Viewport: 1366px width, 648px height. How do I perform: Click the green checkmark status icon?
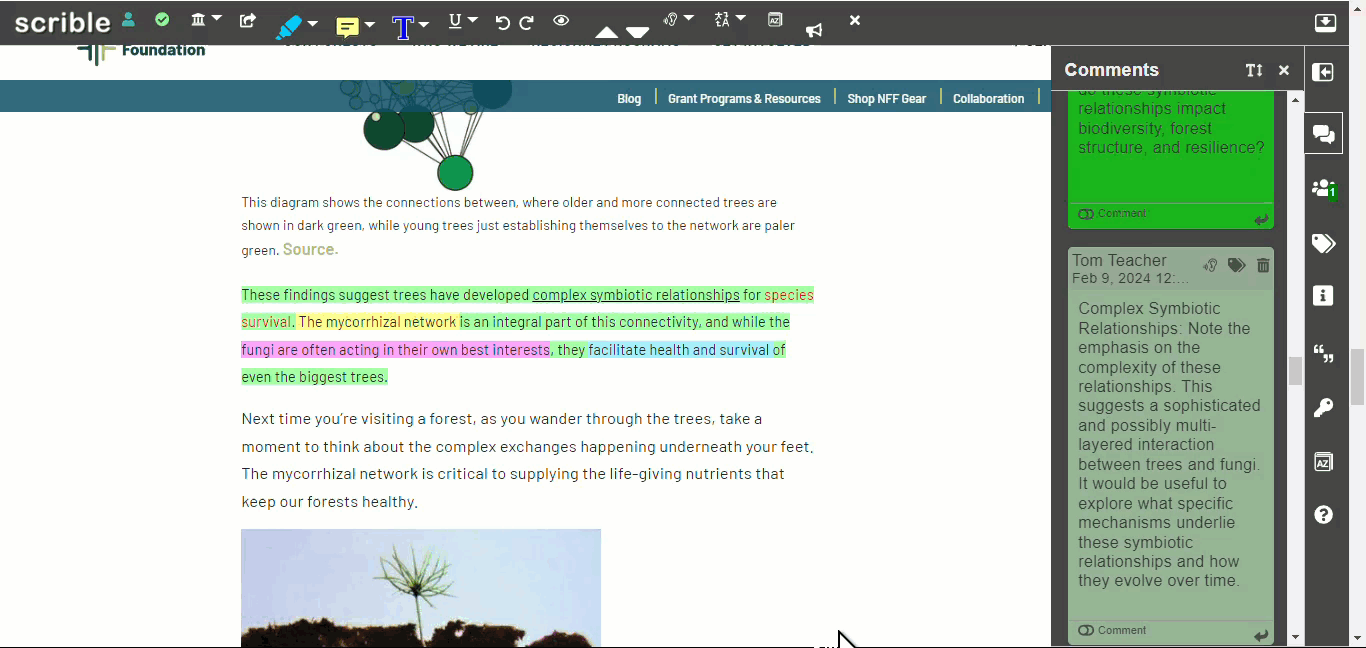pyautogui.click(x=162, y=20)
